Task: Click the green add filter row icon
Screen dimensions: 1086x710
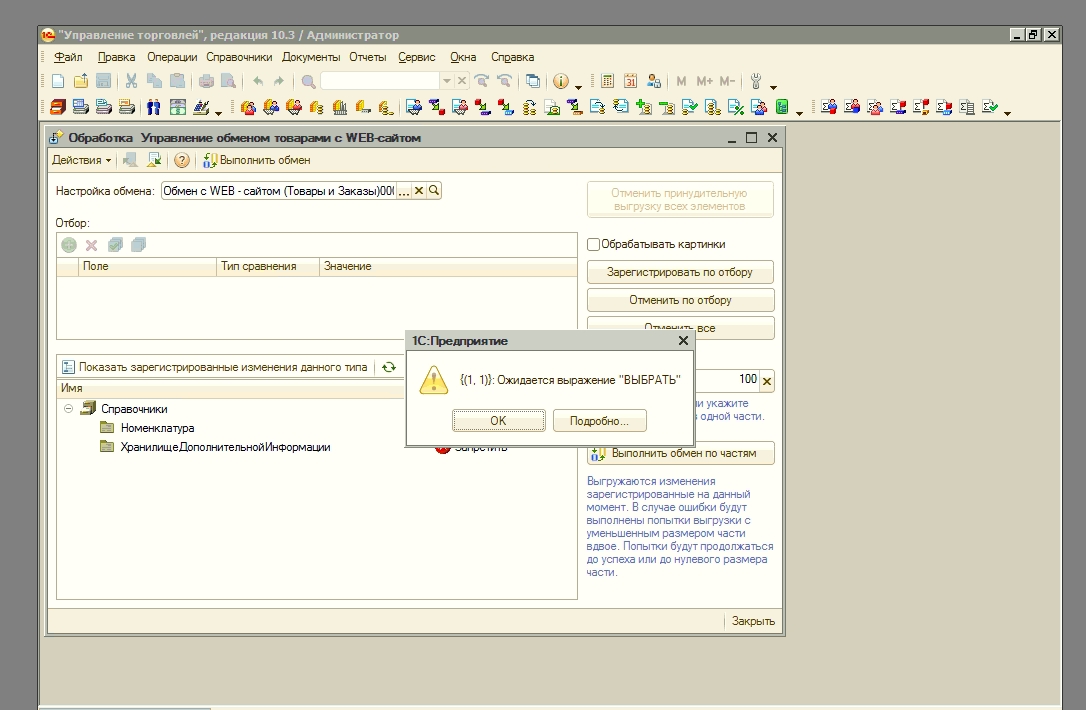Action: pos(69,245)
